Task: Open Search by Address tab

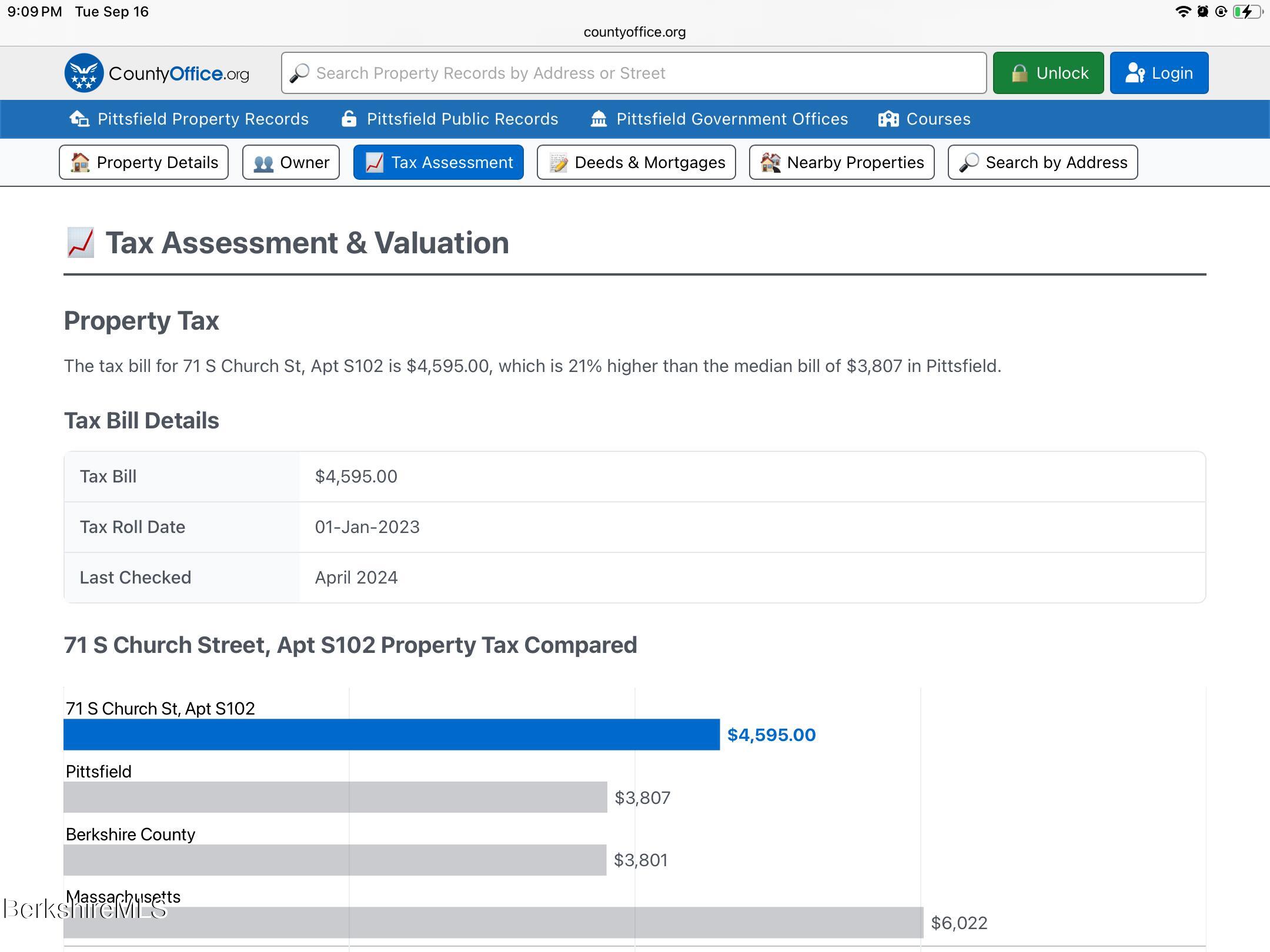Action: [x=1042, y=162]
